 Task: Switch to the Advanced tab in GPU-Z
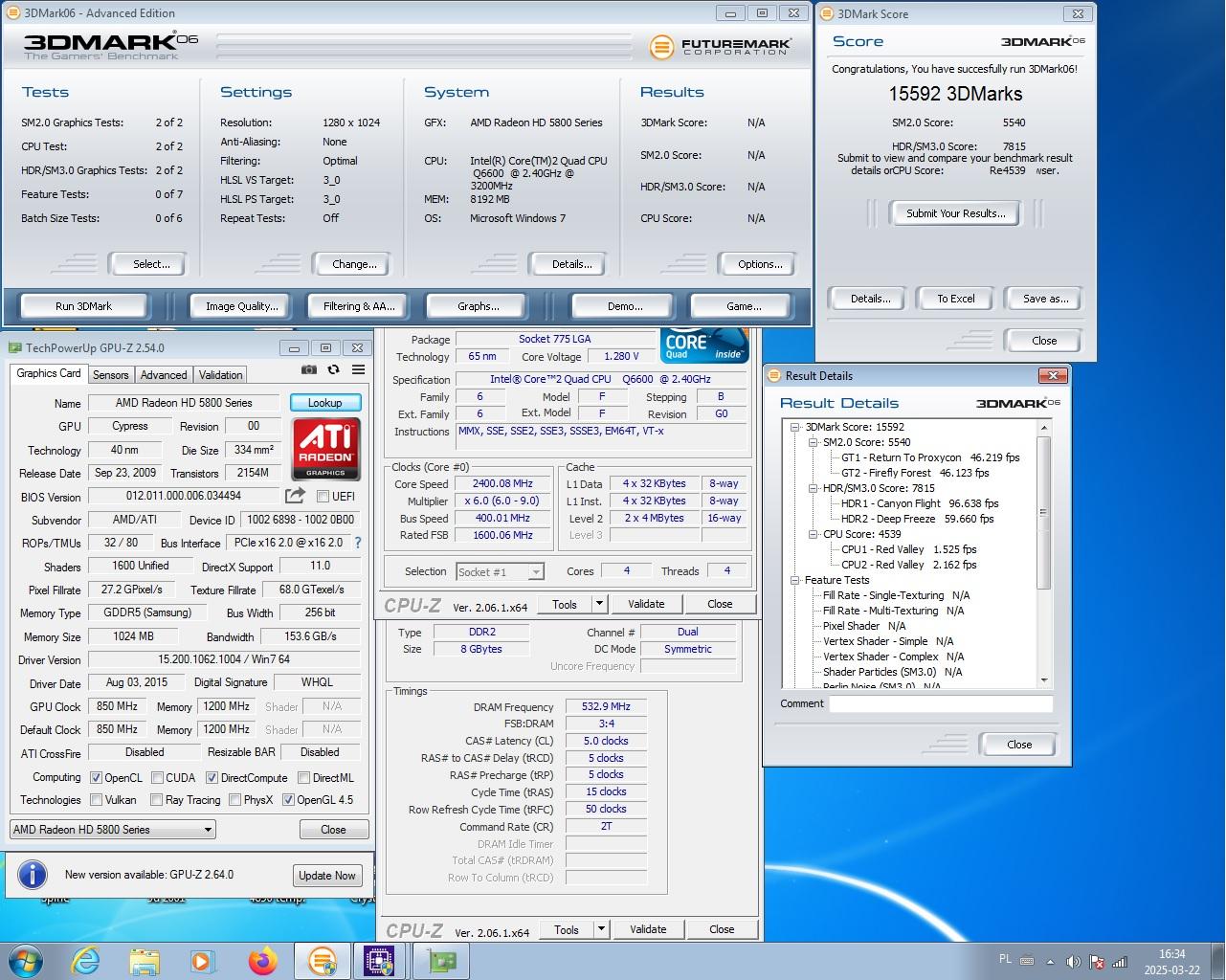click(164, 375)
